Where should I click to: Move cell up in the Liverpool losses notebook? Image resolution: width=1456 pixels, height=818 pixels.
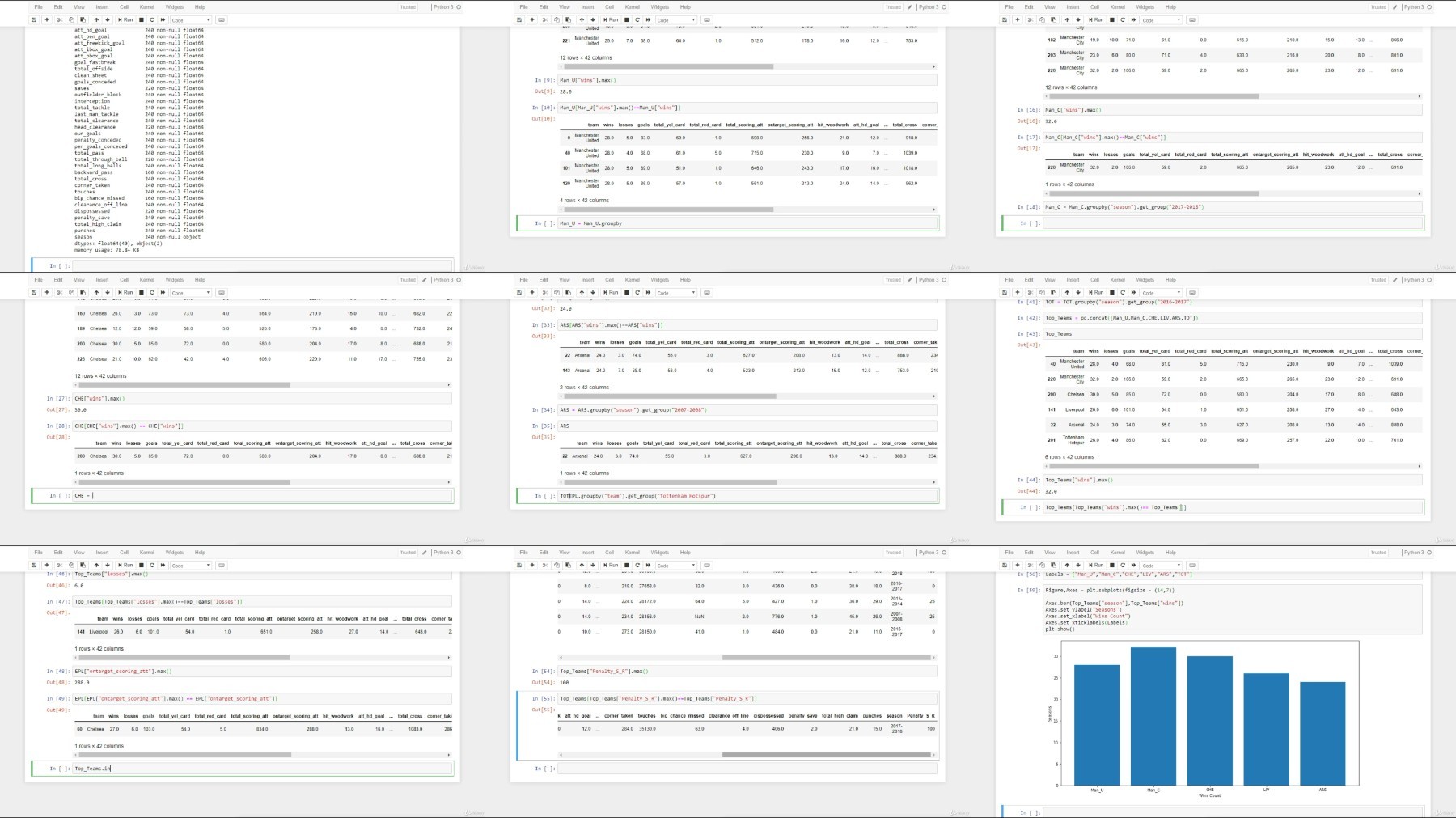[x=96, y=565]
